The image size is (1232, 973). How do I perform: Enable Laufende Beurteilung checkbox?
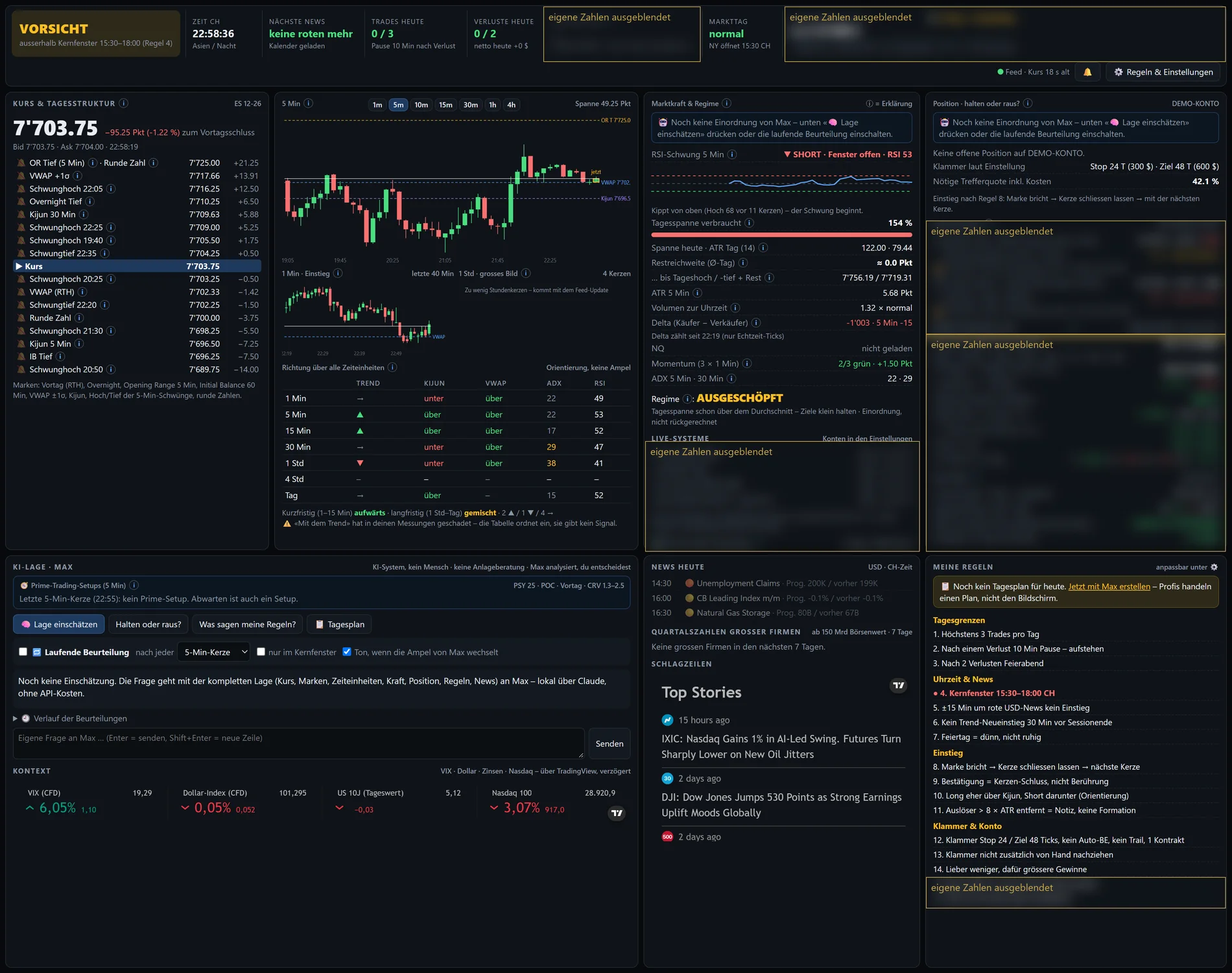tap(23, 652)
